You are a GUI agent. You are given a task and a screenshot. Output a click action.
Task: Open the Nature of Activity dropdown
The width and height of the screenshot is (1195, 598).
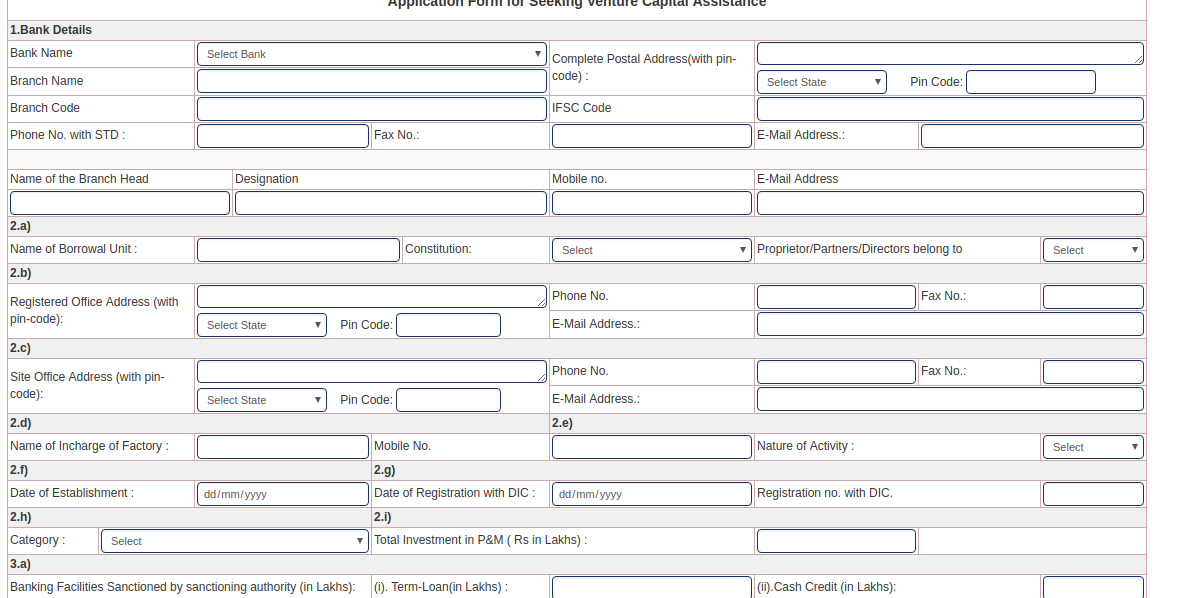click(1092, 447)
